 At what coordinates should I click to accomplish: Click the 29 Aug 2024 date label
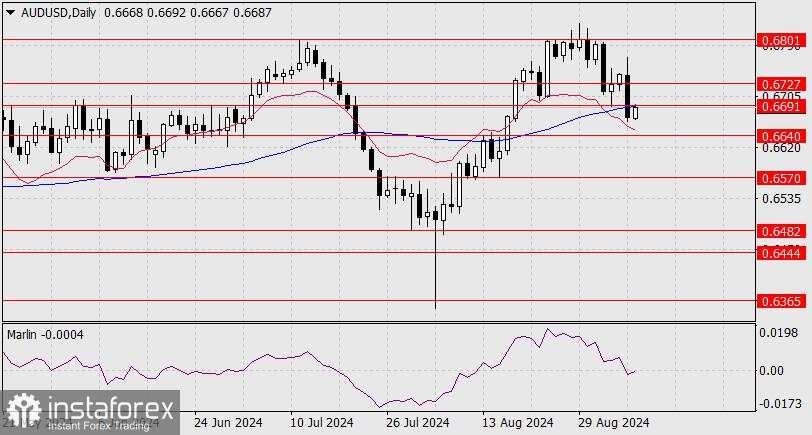click(x=613, y=422)
